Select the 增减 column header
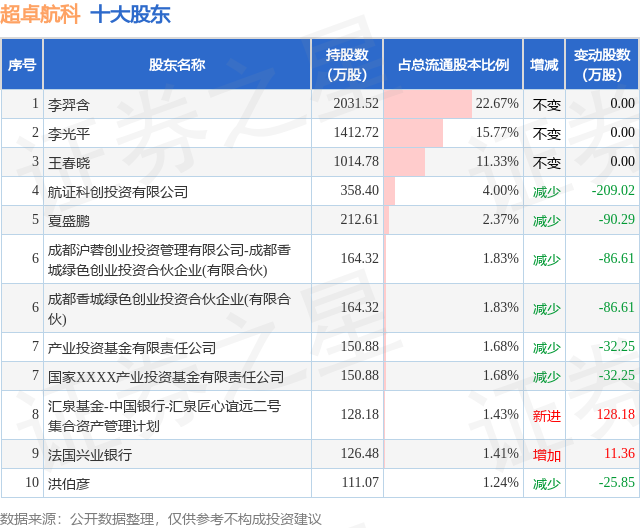640x528 pixels. [544, 64]
